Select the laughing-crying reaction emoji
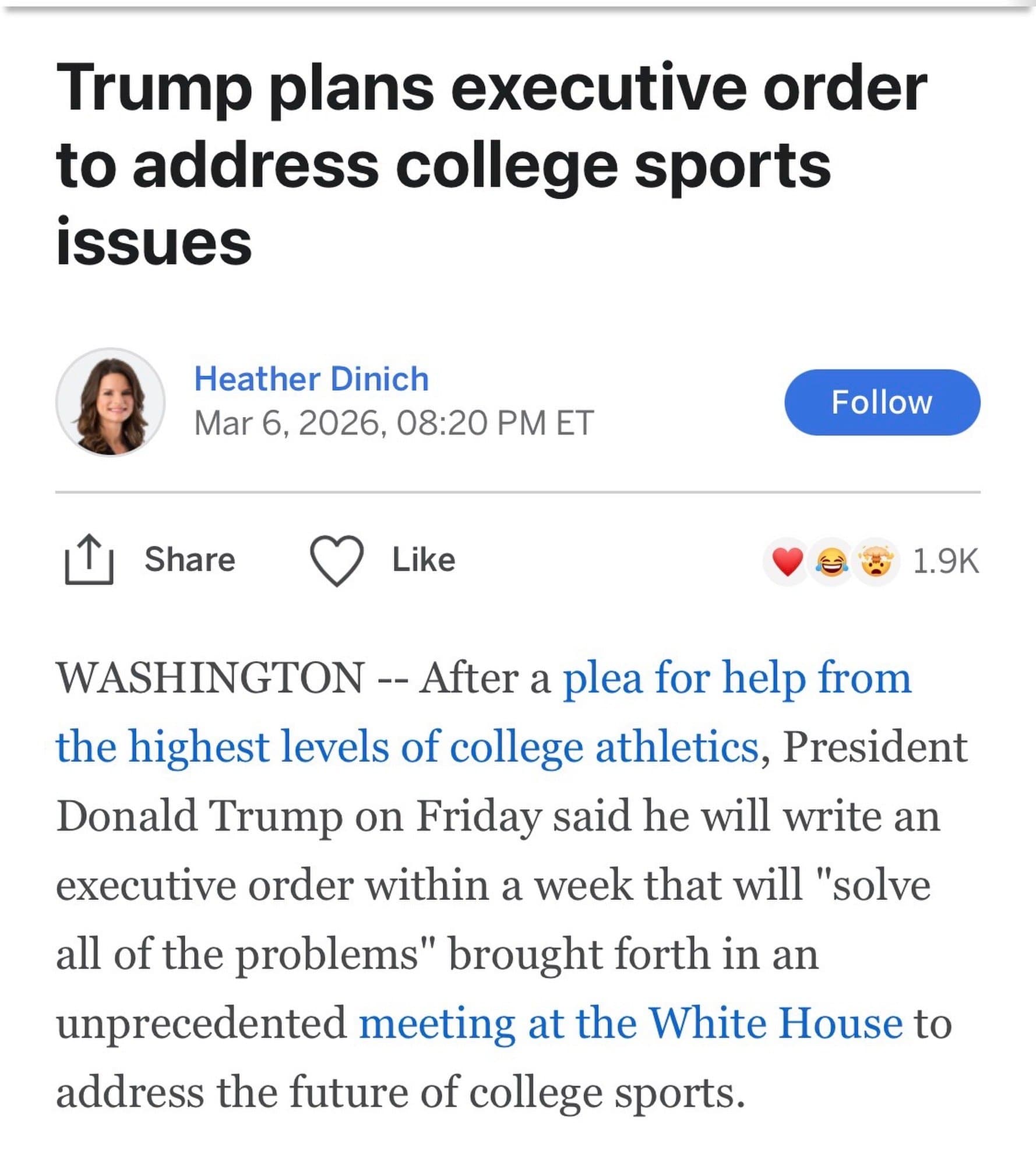Screen dimensions: 1036x1165 [831, 562]
